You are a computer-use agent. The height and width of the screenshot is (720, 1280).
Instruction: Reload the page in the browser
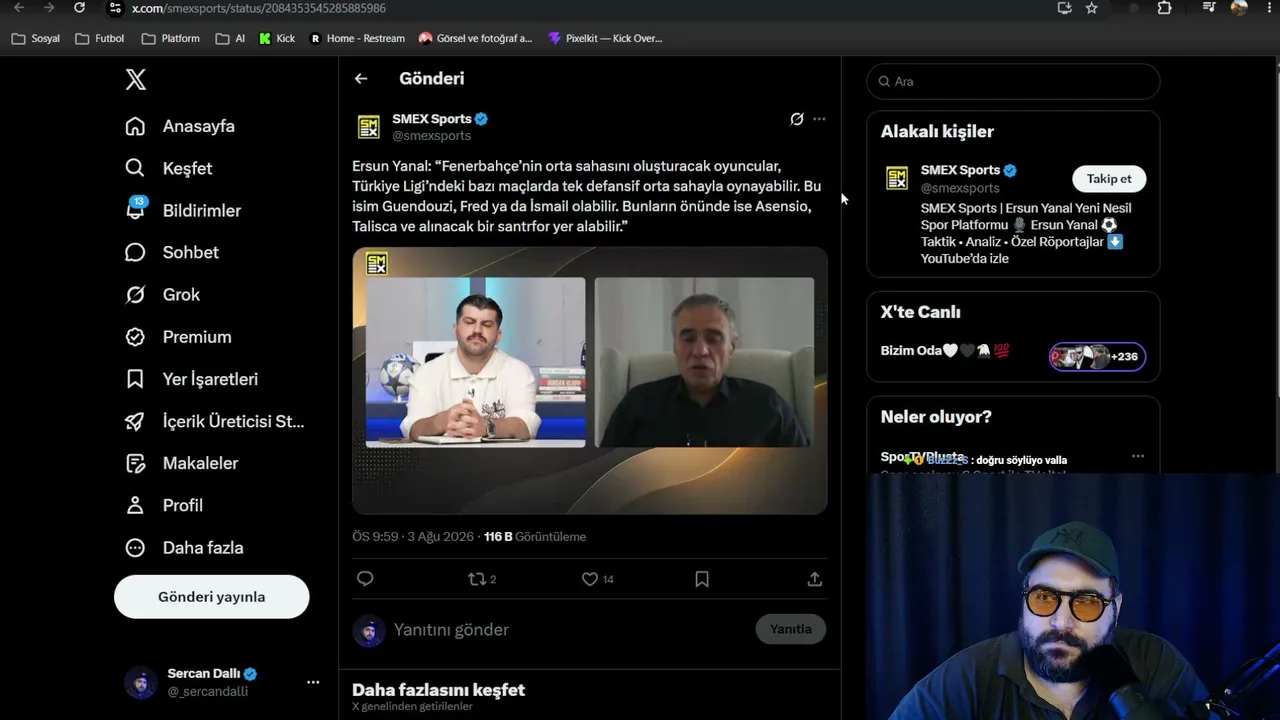coord(80,8)
